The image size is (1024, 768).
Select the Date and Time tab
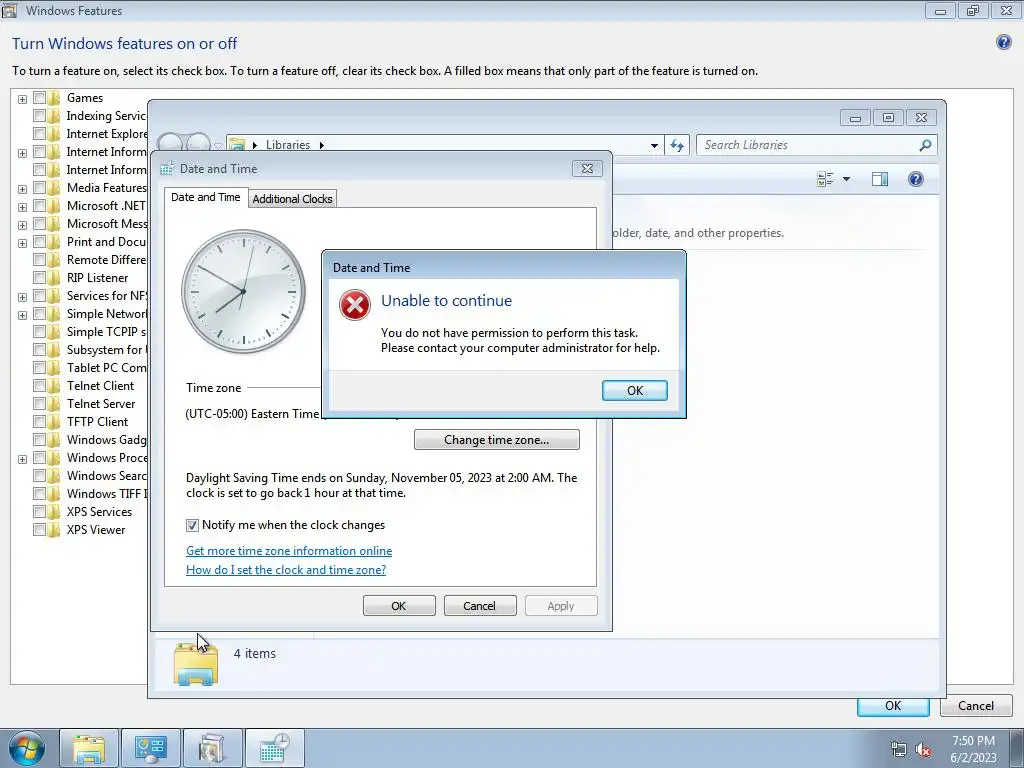pyautogui.click(x=206, y=197)
